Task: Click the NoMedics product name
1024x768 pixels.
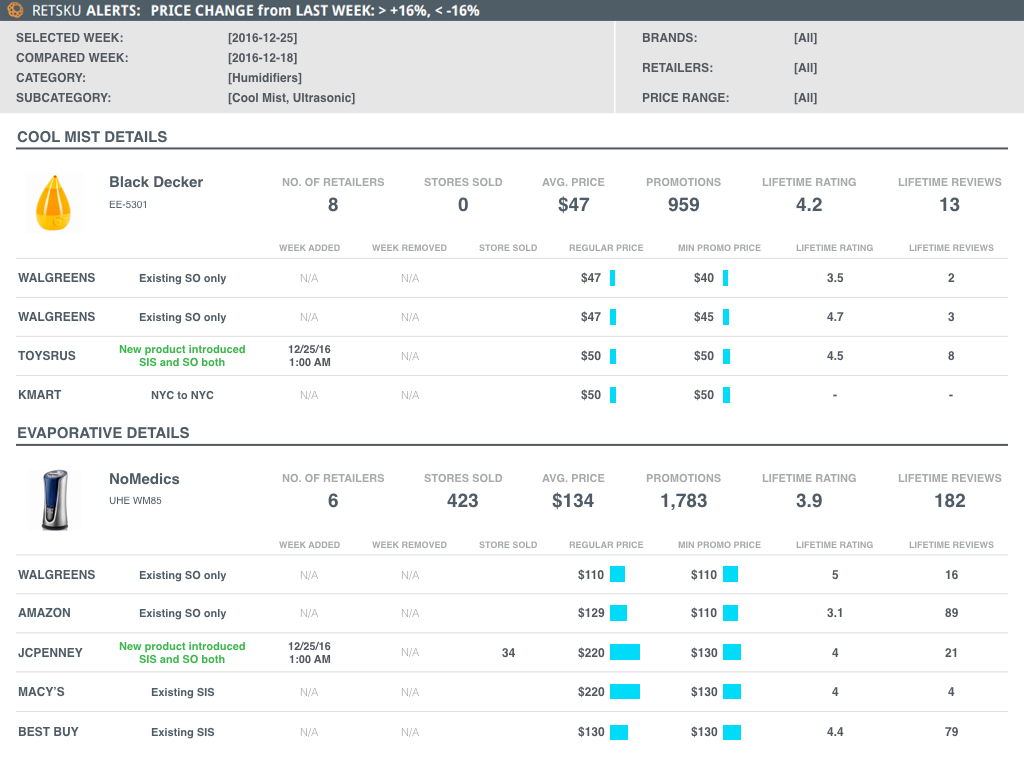Action: pyautogui.click(x=144, y=479)
